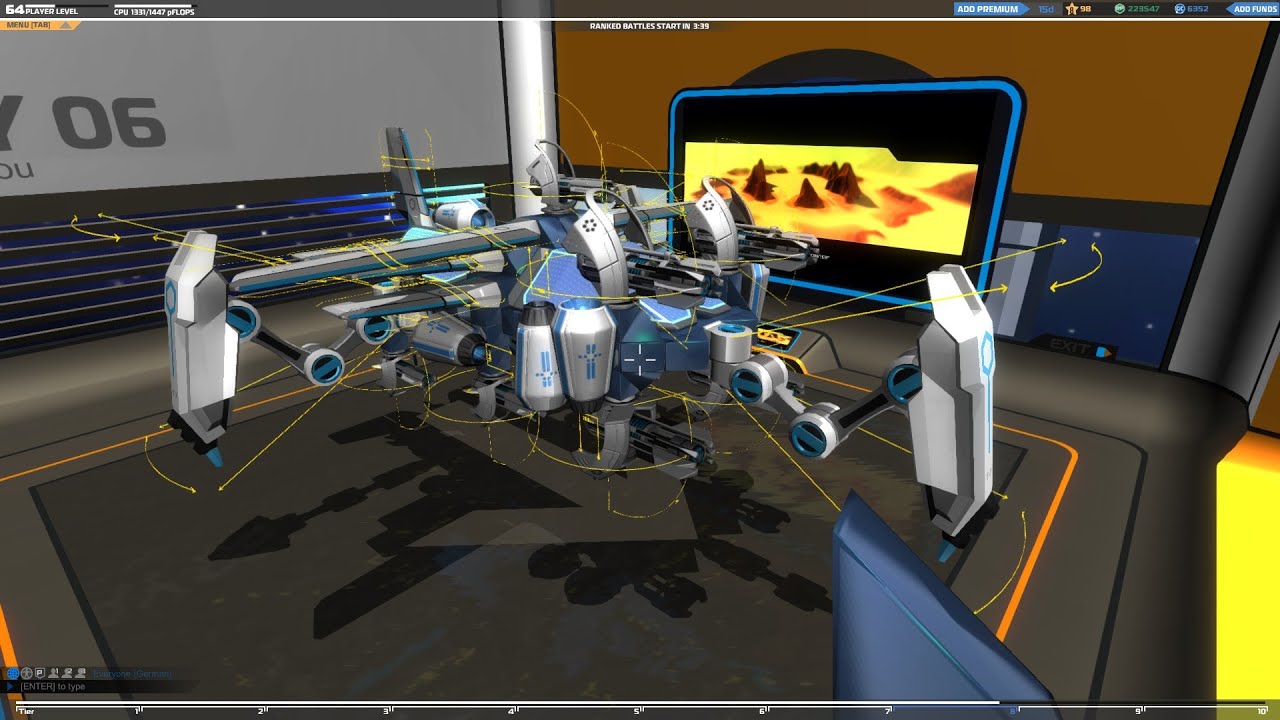Click the 98 star rating value
Viewport: 1280px width, 720px height.
coord(1085,9)
